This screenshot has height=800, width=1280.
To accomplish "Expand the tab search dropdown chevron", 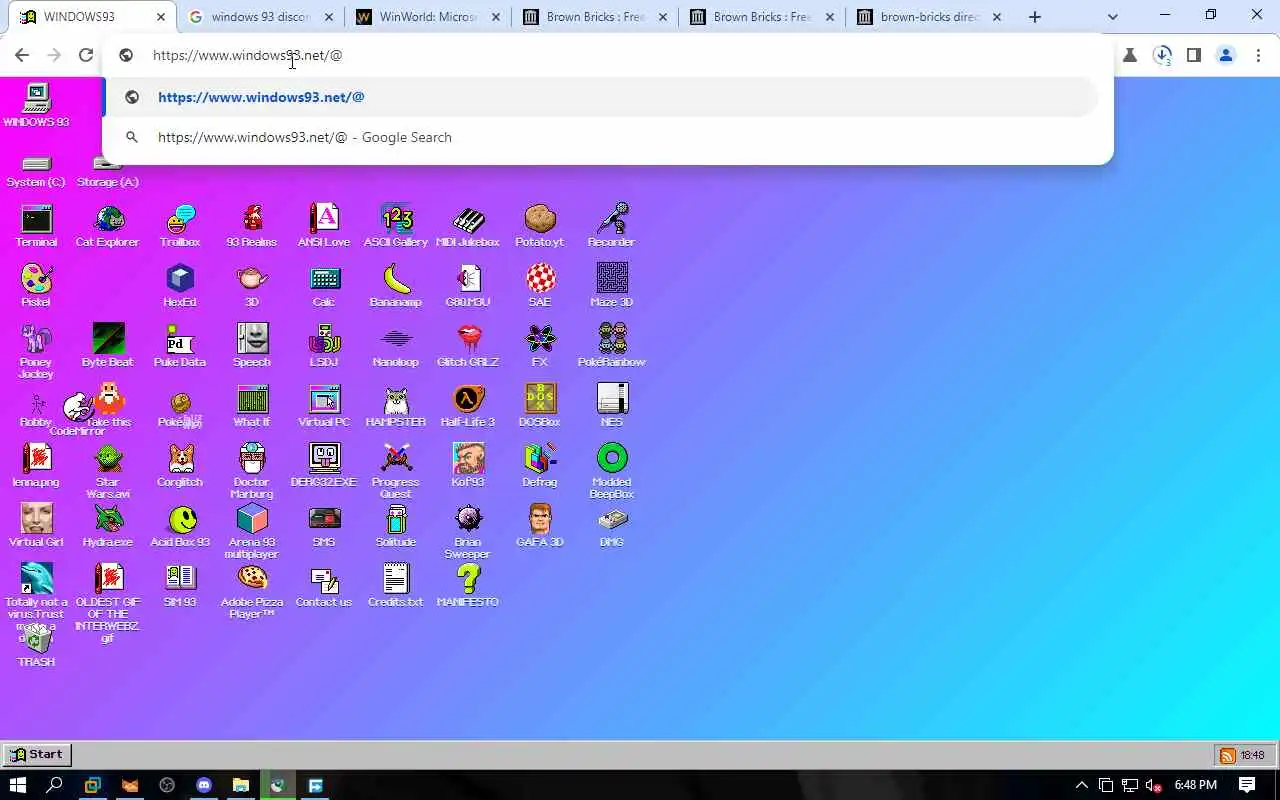I will click(1113, 17).
